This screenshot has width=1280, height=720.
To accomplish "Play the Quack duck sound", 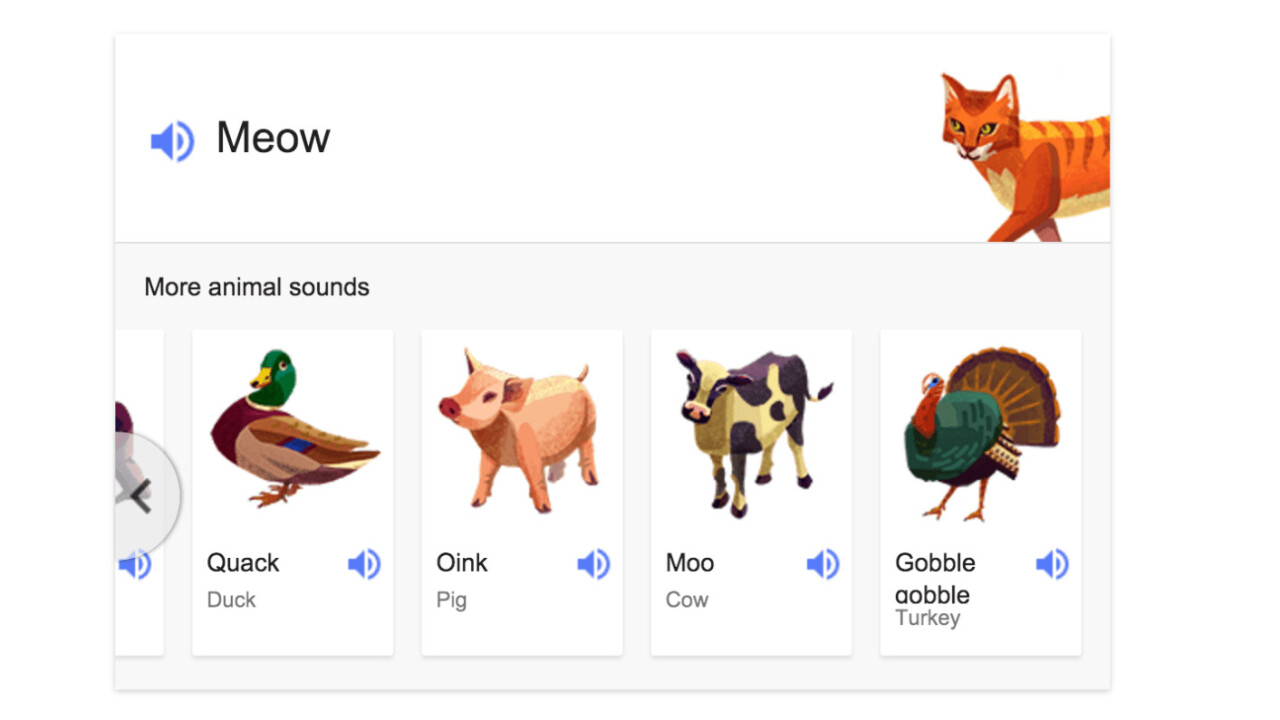I will click(x=364, y=565).
